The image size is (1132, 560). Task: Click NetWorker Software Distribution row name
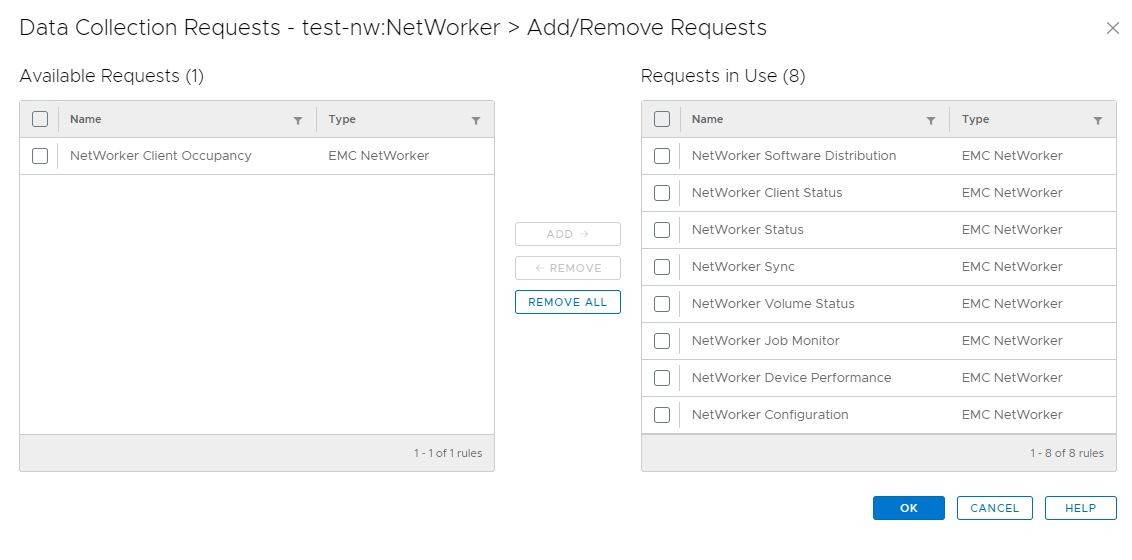[x=794, y=156]
